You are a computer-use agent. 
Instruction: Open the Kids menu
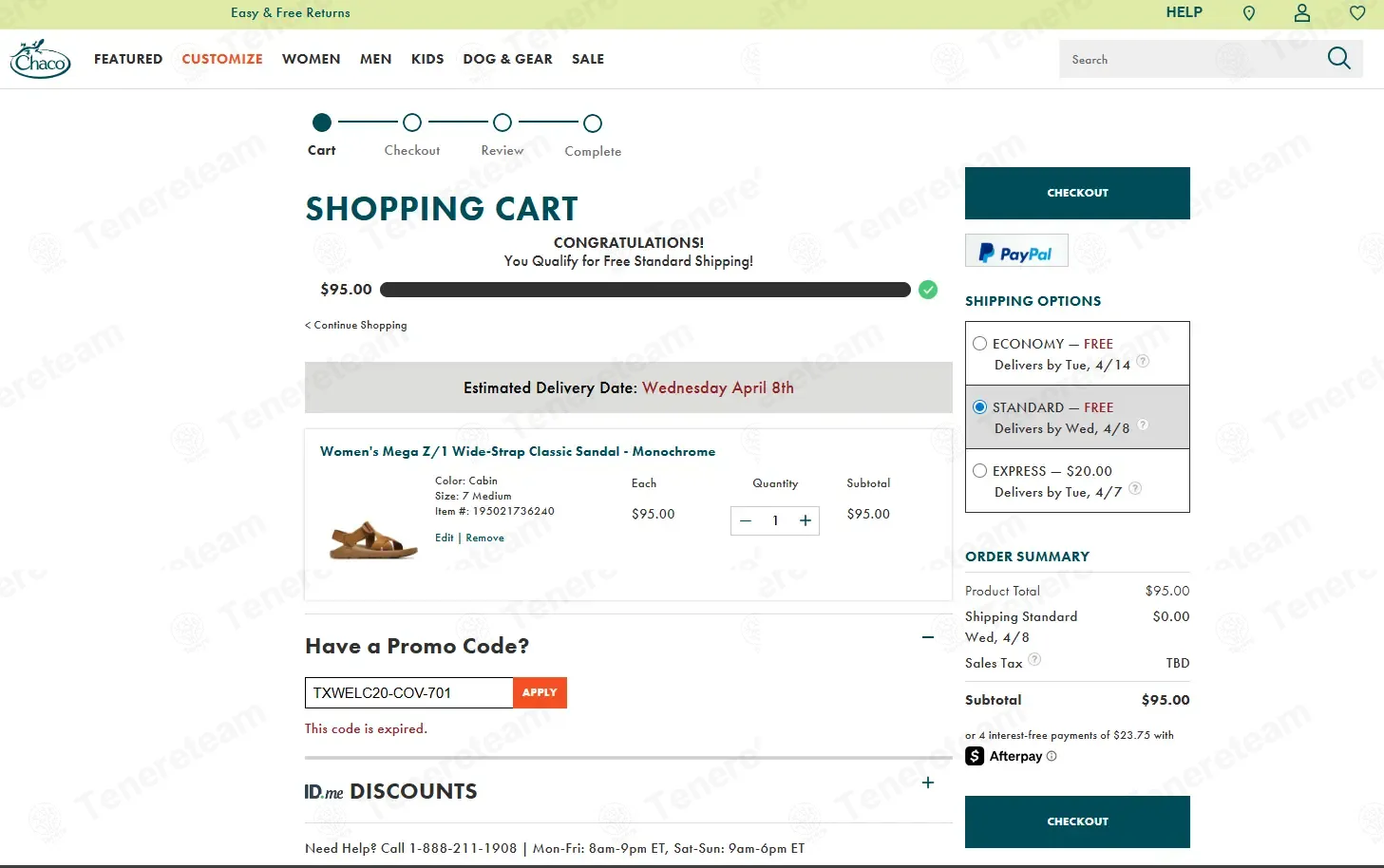click(427, 59)
